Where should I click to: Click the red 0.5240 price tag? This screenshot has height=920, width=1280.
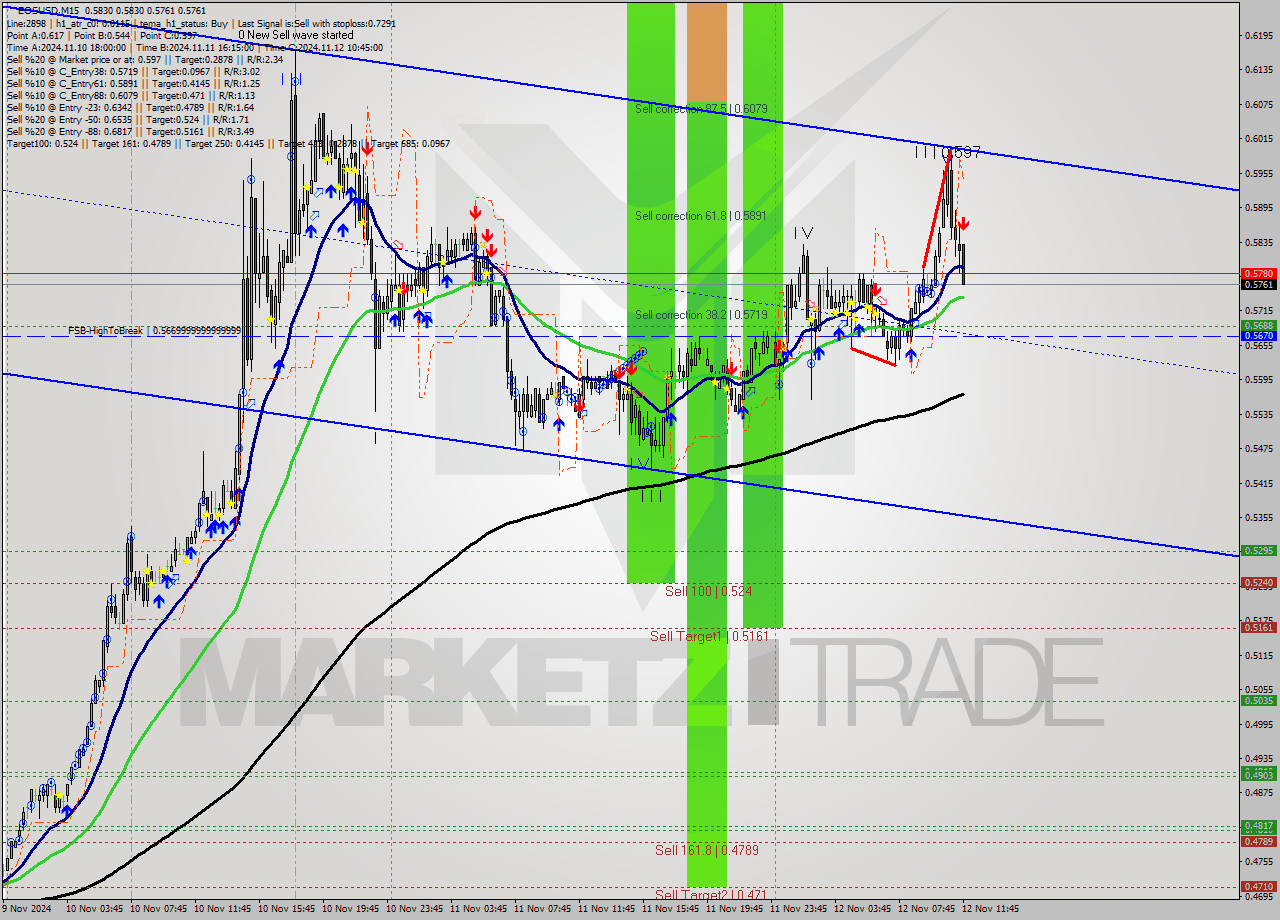1257,582
